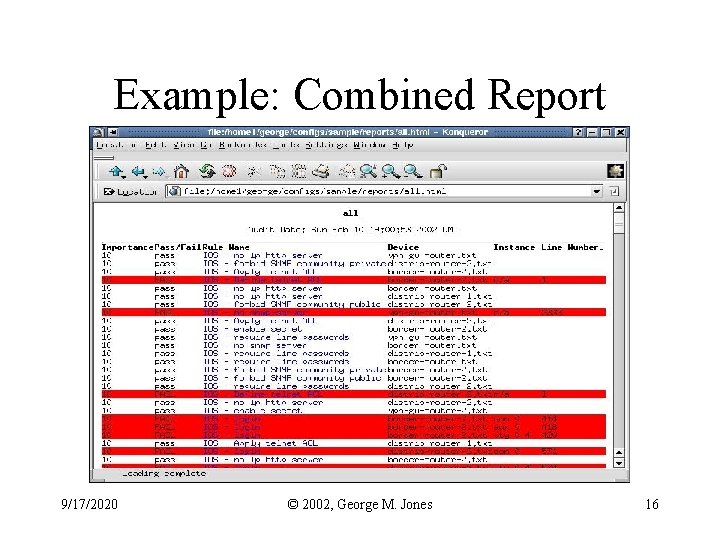Click 'Apply telnet ACL' in the distrib-router-1.txt row
Viewport: 720px width, 540px height.
point(275,444)
